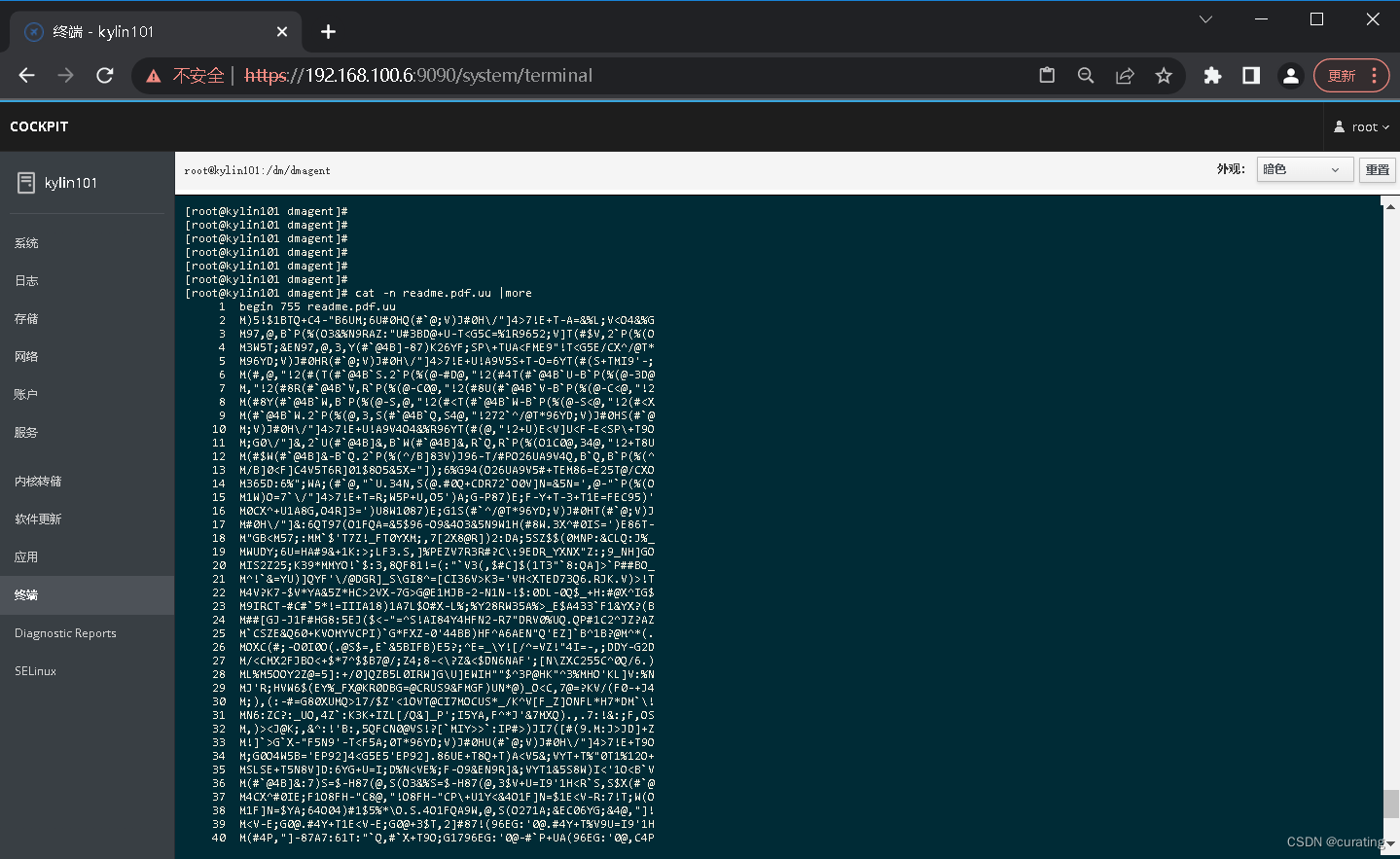Image resolution: width=1400 pixels, height=859 pixels.
Task: Click the 重置 terminal reset button
Action: click(1378, 168)
